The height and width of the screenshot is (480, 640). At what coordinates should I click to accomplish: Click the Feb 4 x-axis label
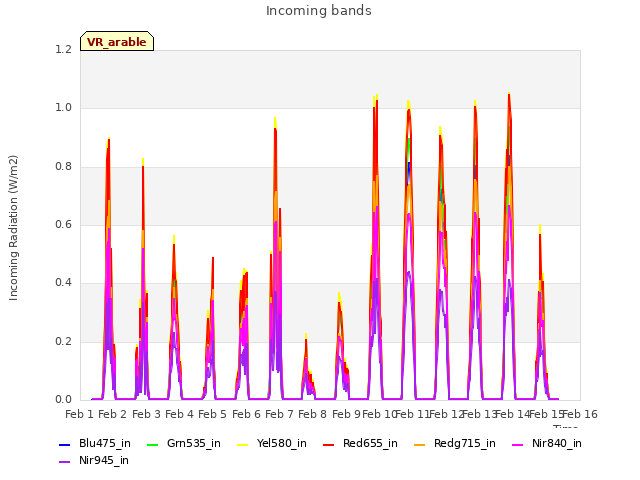[179, 414]
